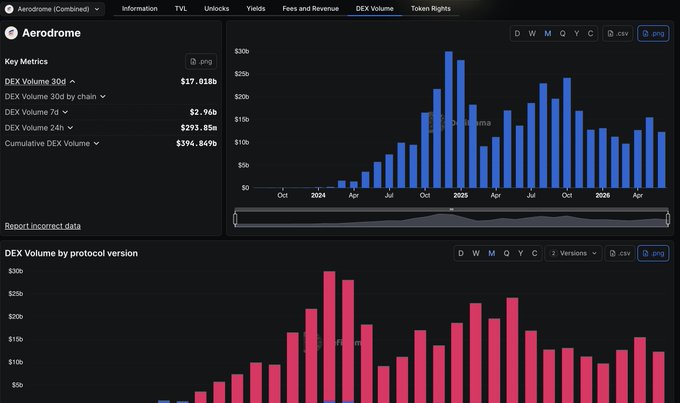
Task: Set top chart to daily (D) interval
Action: click(x=517, y=33)
